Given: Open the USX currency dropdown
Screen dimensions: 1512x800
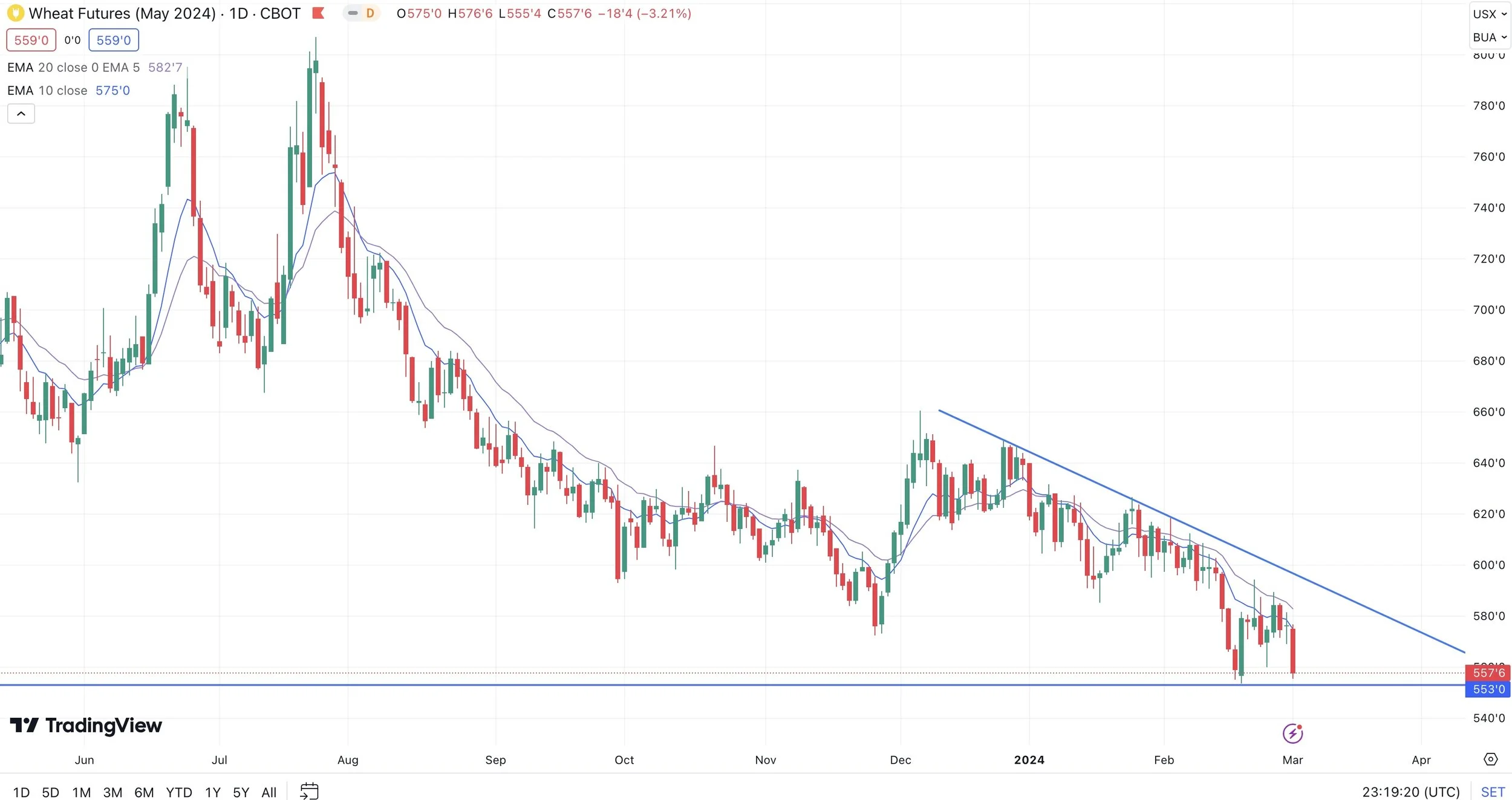Looking at the screenshot, I should click(x=1490, y=14).
